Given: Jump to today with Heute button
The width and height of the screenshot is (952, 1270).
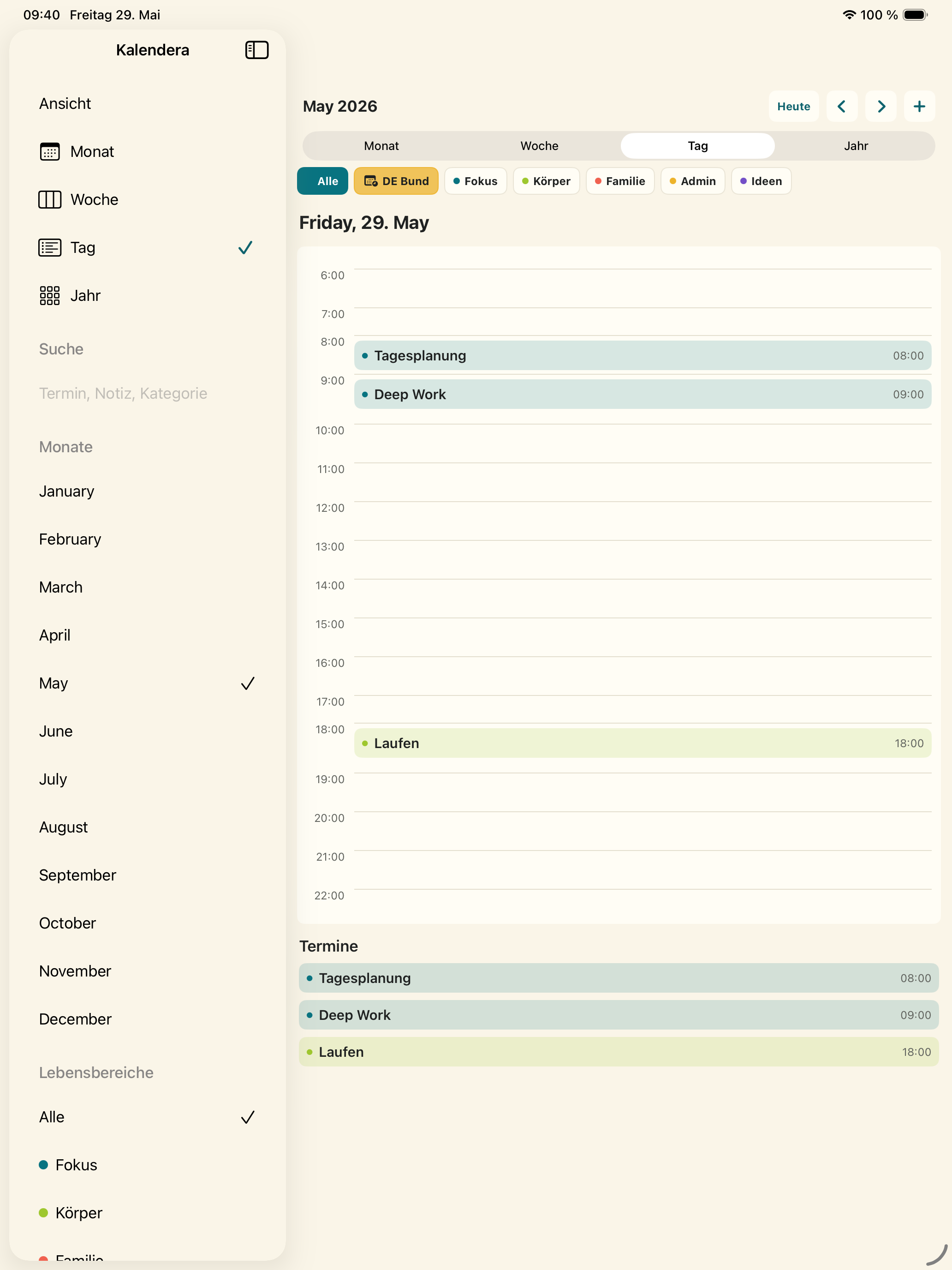Looking at the screenshot, I should pos(794,106).
